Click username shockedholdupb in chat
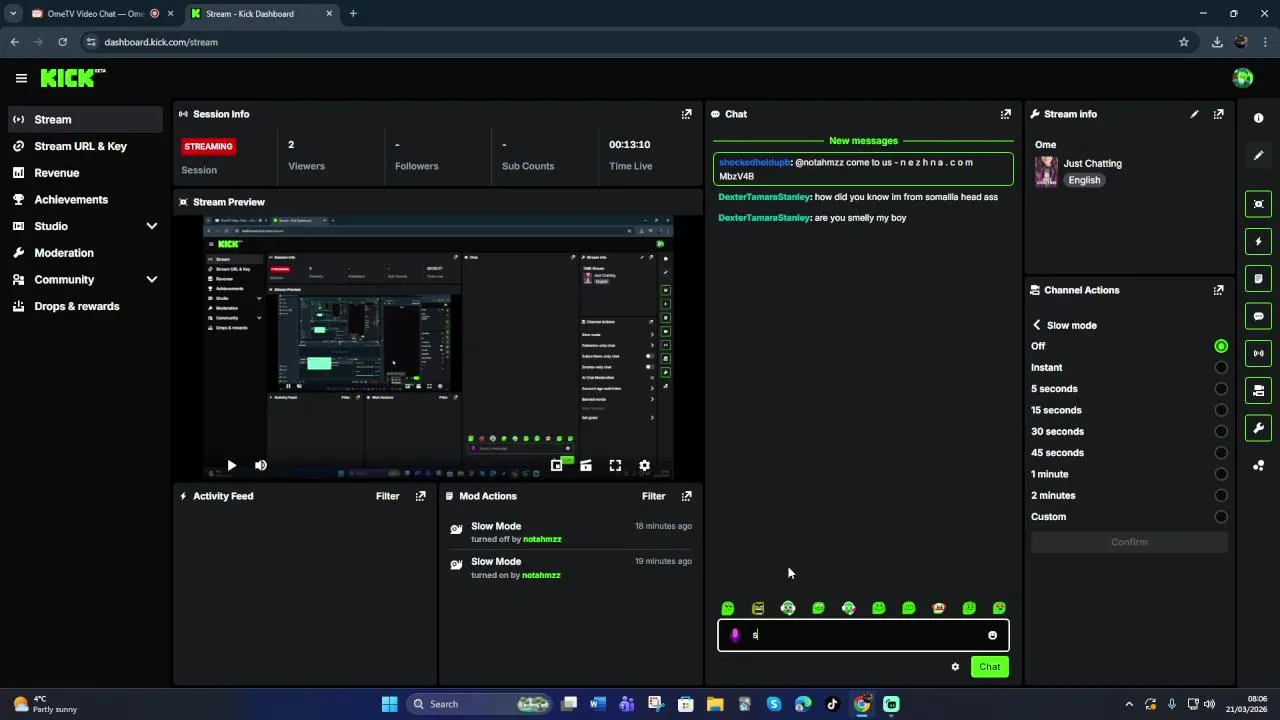Viewport: 1280px width, 720px height. [x=755, y=162]
